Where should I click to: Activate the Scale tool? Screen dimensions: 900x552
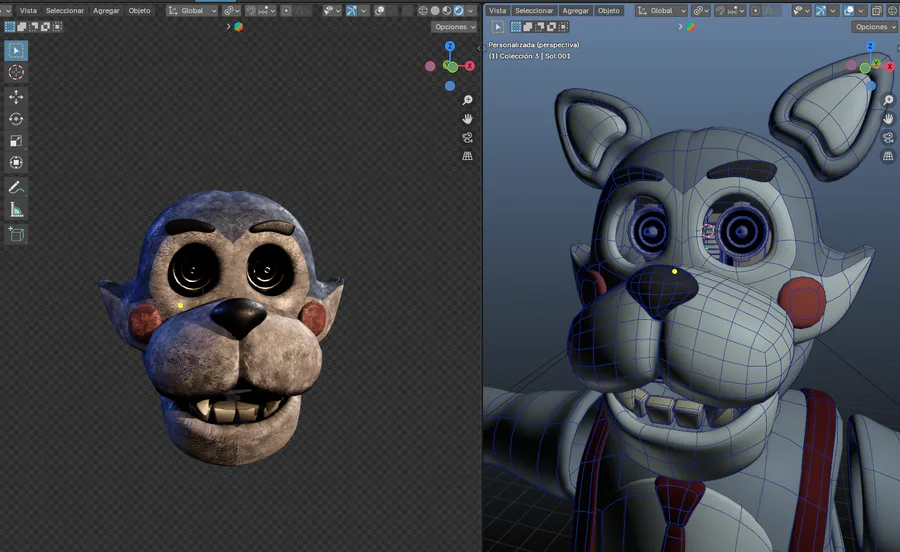(x=16, y=141)
